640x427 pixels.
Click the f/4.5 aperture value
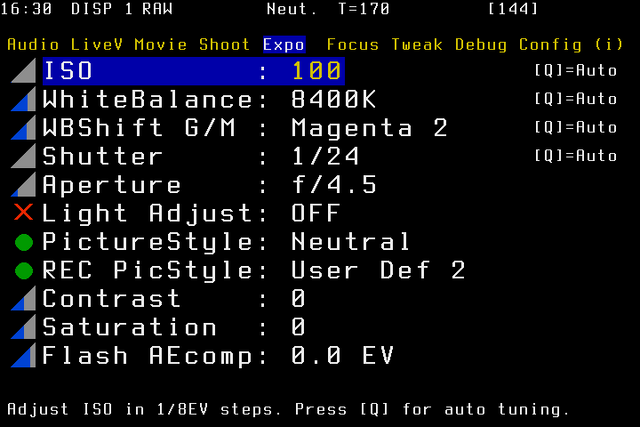334,185
